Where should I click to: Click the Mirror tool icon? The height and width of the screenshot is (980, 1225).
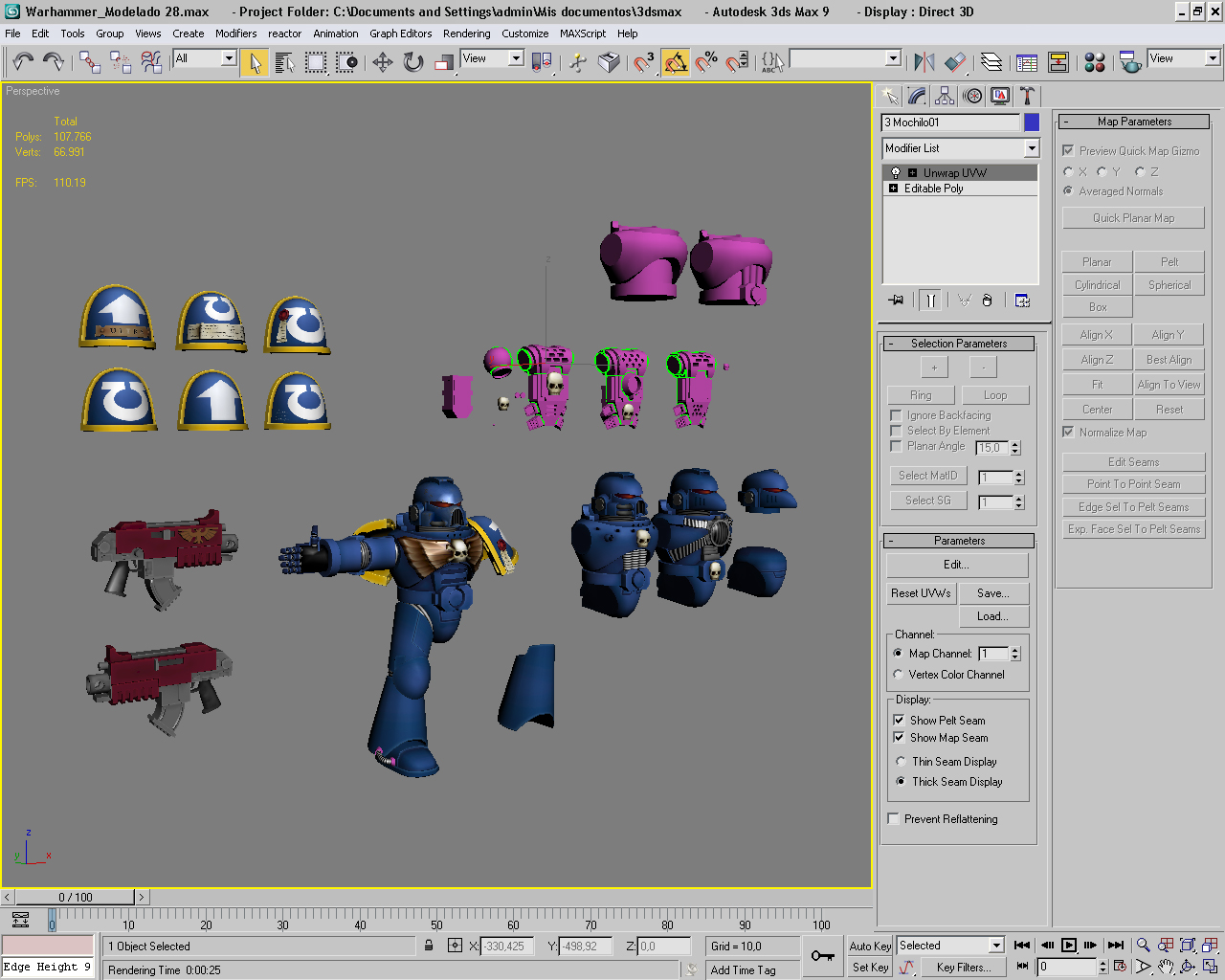[x=924, y=62]
